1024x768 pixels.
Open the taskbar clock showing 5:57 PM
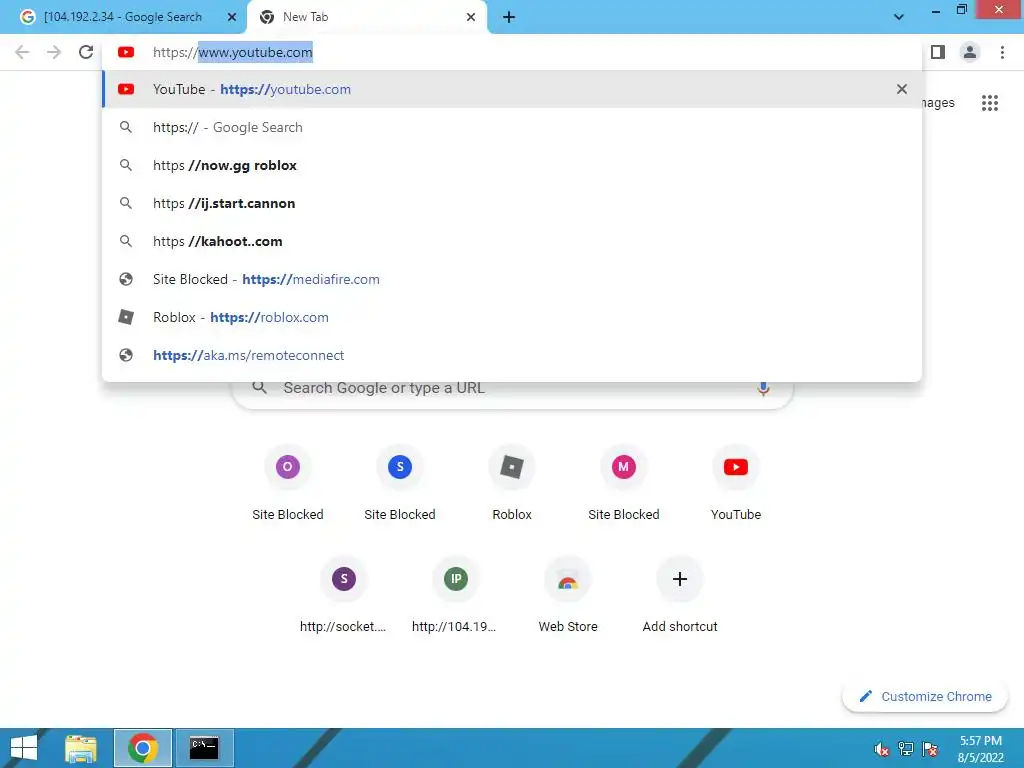click(980, 748)
